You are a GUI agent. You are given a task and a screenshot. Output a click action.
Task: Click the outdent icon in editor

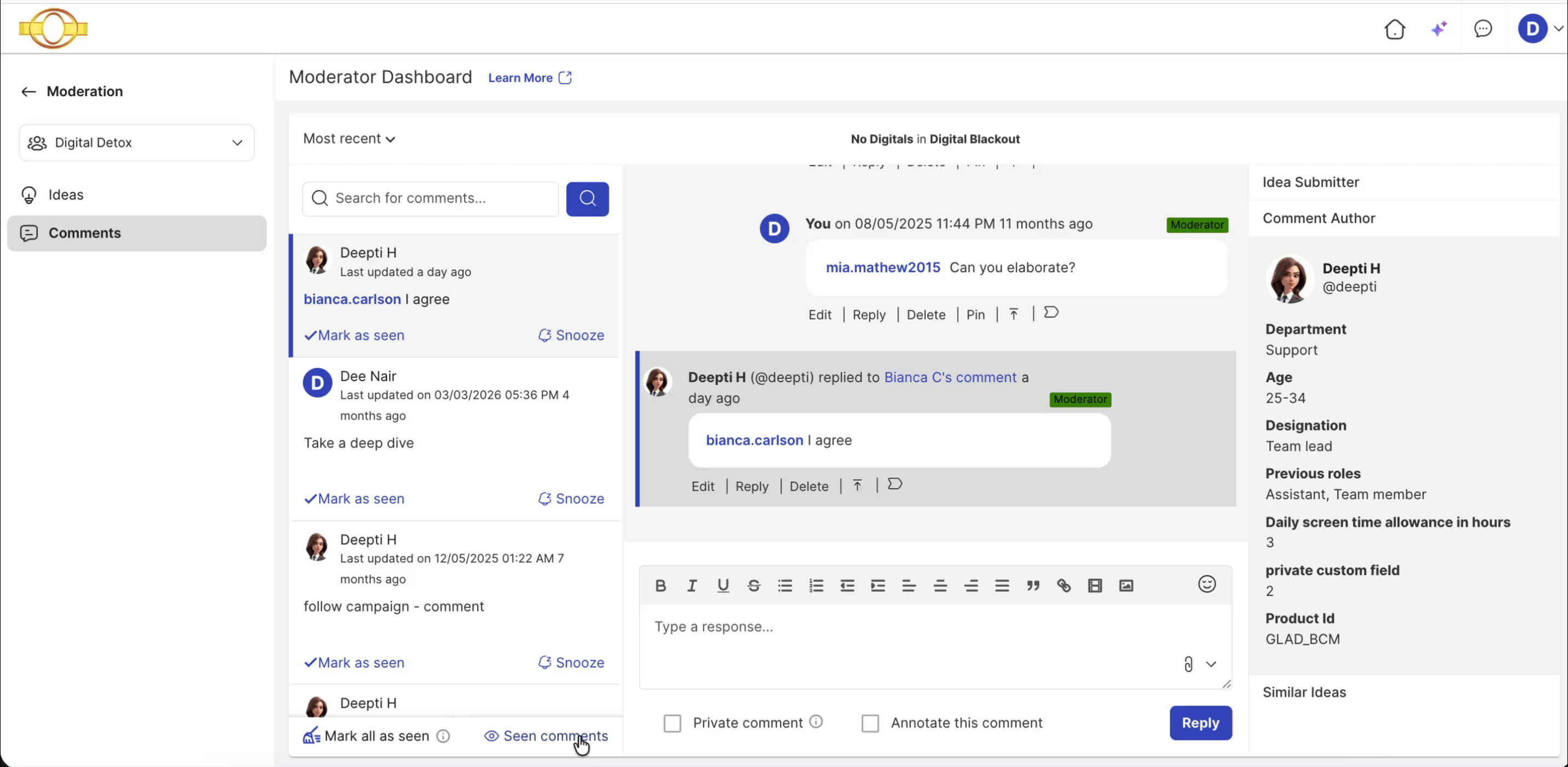847,585
